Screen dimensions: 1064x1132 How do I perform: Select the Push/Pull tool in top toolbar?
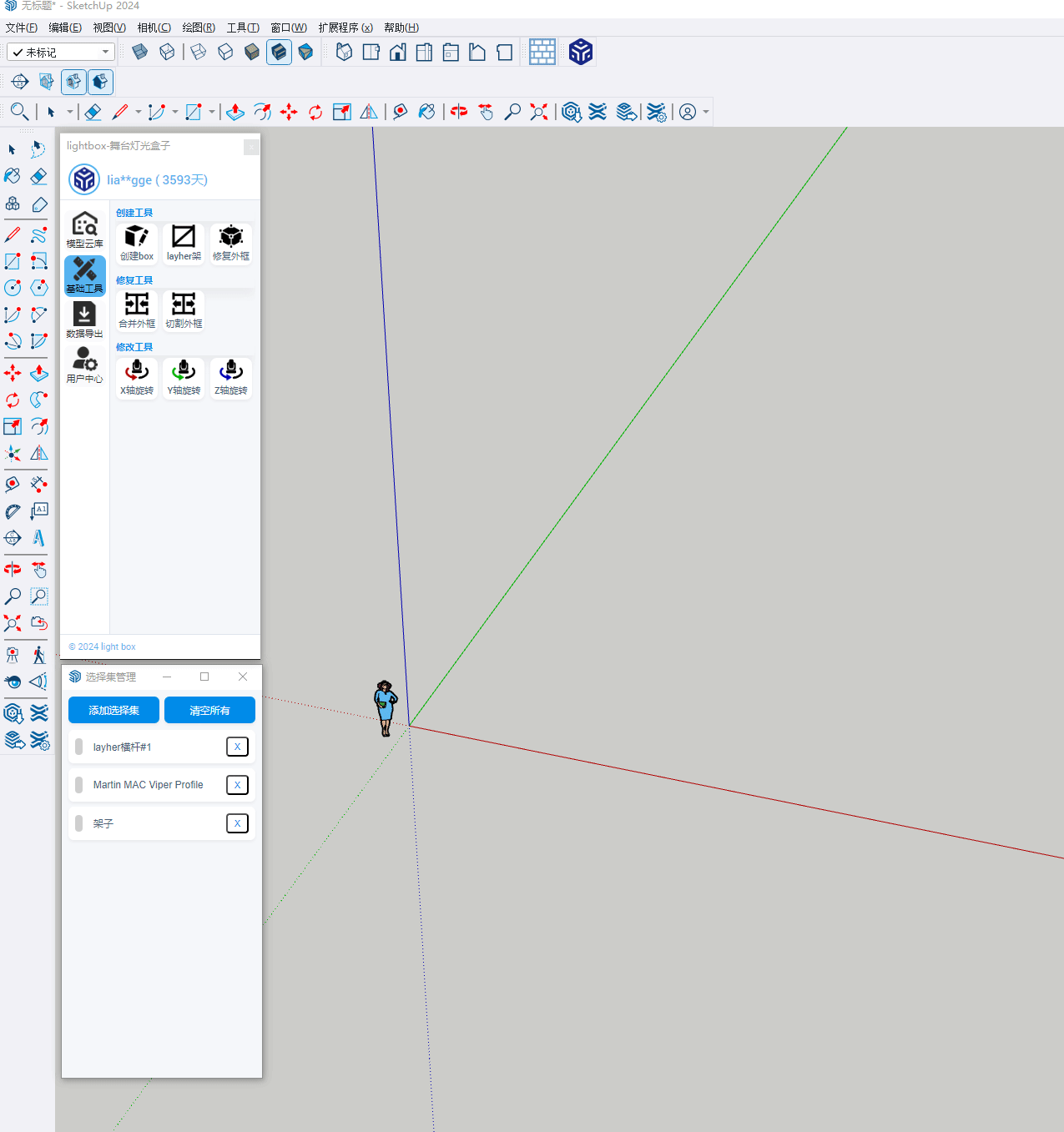pos(235,112)
